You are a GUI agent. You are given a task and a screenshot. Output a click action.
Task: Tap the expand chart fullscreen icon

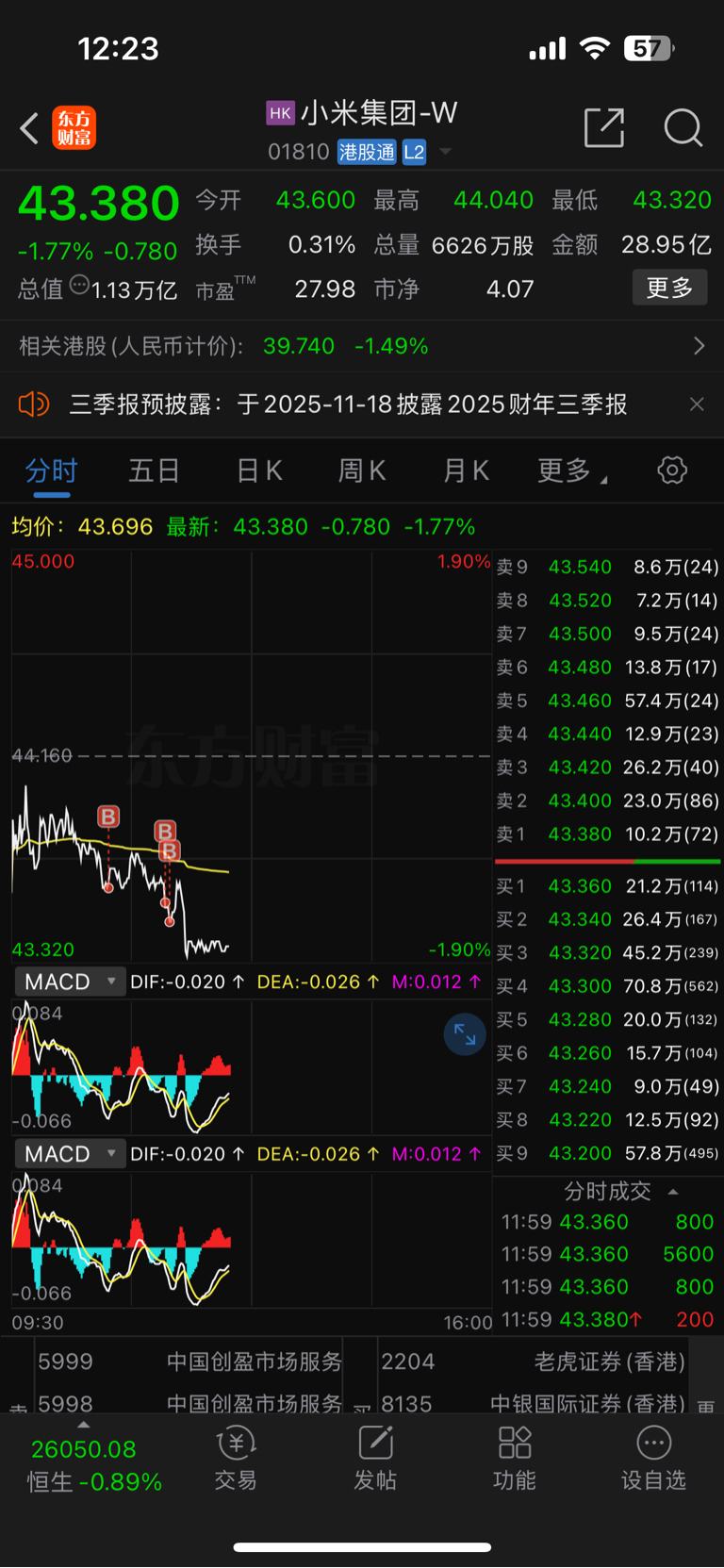click(x=465, y=1034)
